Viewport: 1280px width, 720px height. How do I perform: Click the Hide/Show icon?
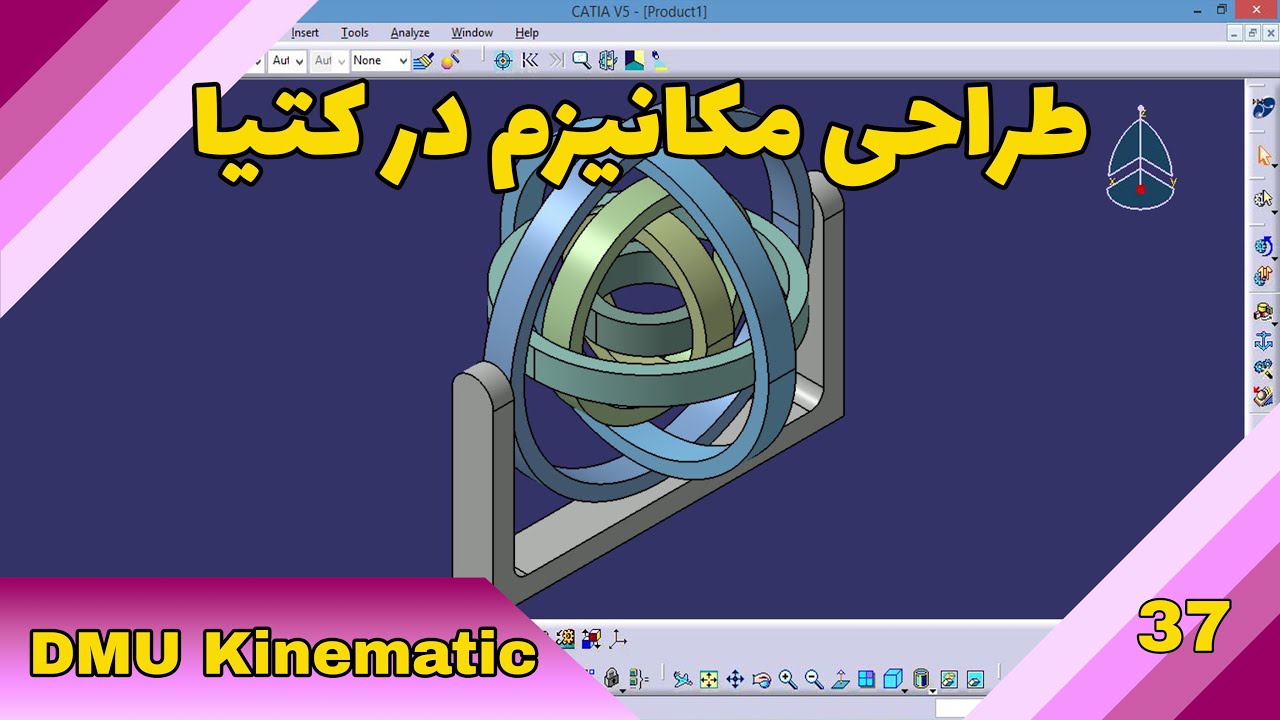949,679
